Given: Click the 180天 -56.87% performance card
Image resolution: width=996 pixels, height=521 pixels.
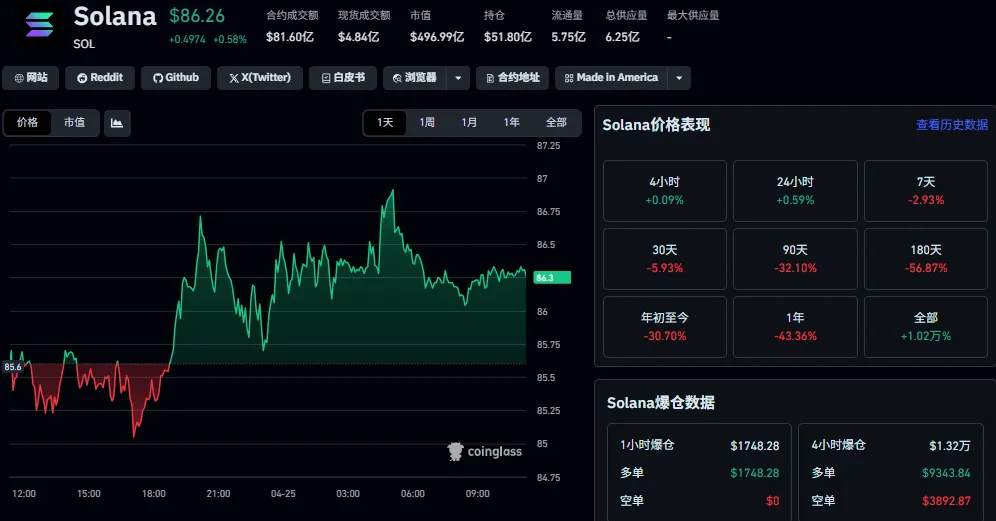Looking at the screenshot, I should [925, 259].
